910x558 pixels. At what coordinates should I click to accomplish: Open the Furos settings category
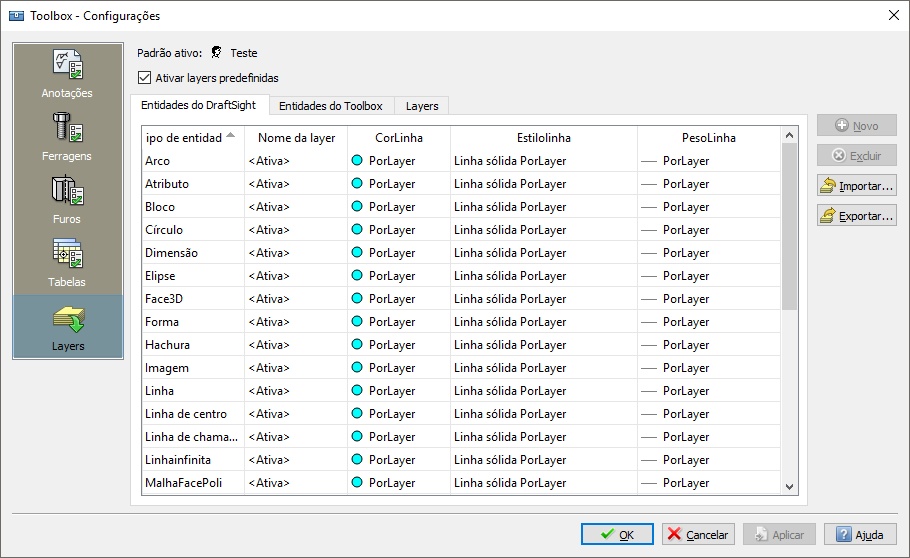pyautogui.click(x=67, y=200)
